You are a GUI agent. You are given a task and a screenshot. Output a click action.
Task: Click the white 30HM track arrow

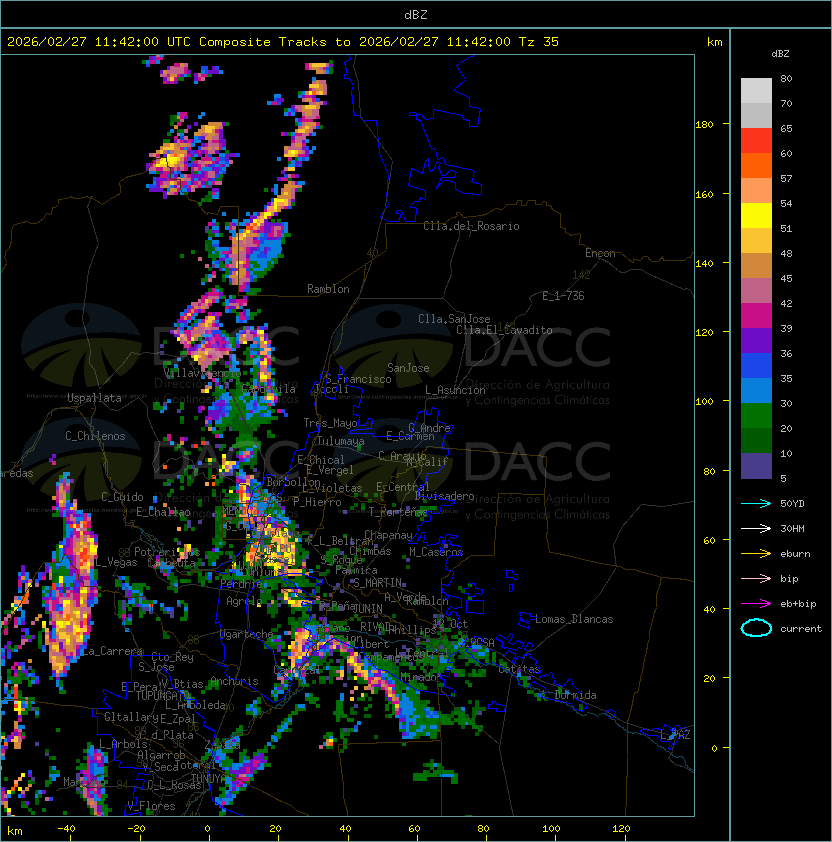[756, 528]
